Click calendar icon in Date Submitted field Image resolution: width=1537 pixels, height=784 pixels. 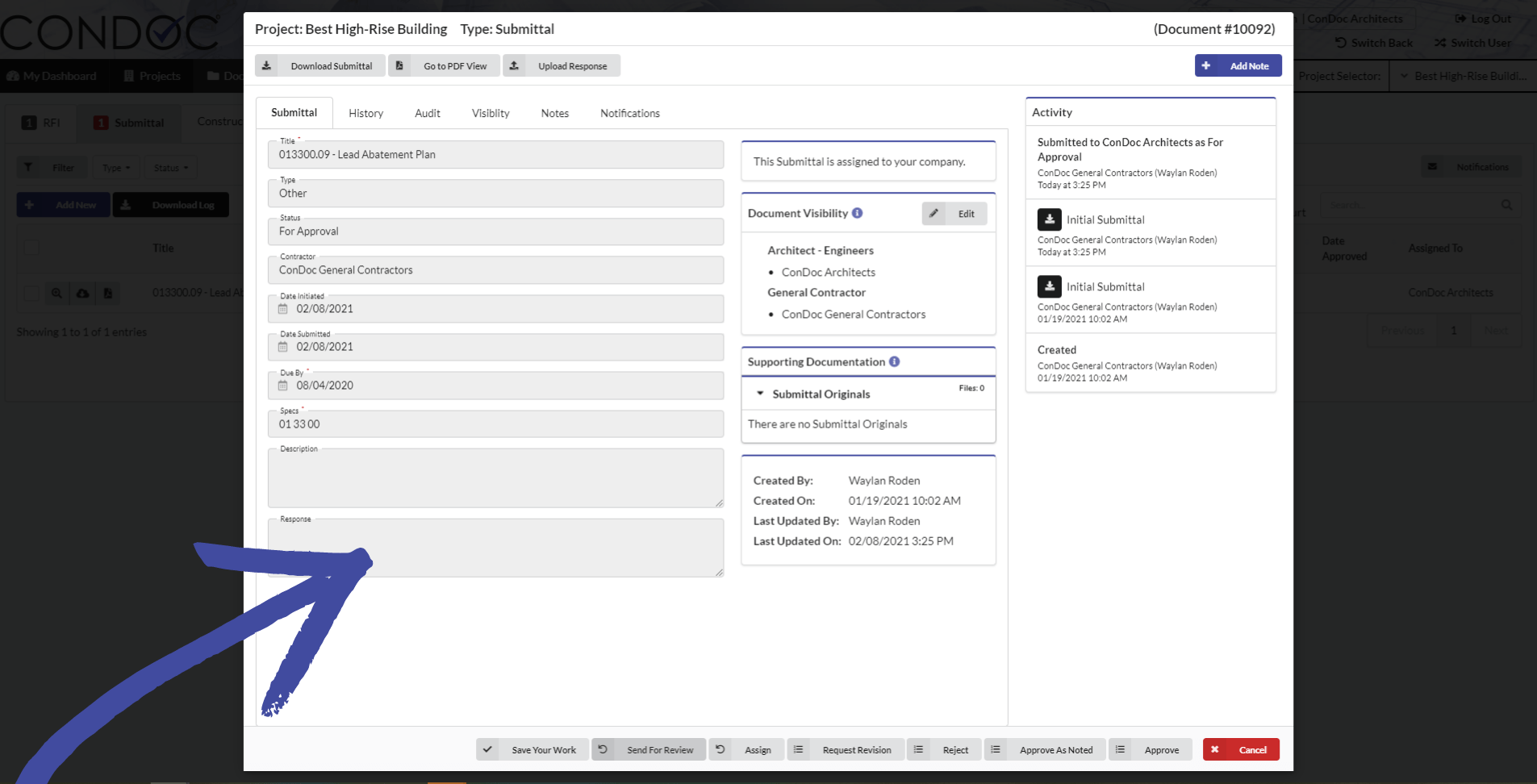pos(283,347)
